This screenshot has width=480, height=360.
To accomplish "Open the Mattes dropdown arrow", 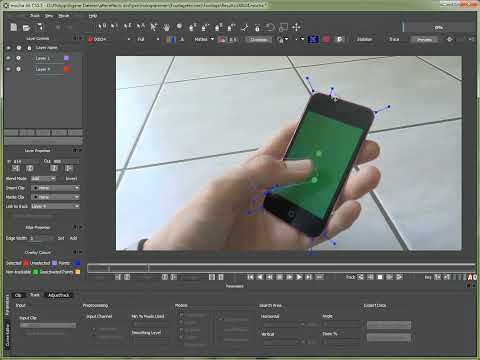I will [x=212, y=39].
